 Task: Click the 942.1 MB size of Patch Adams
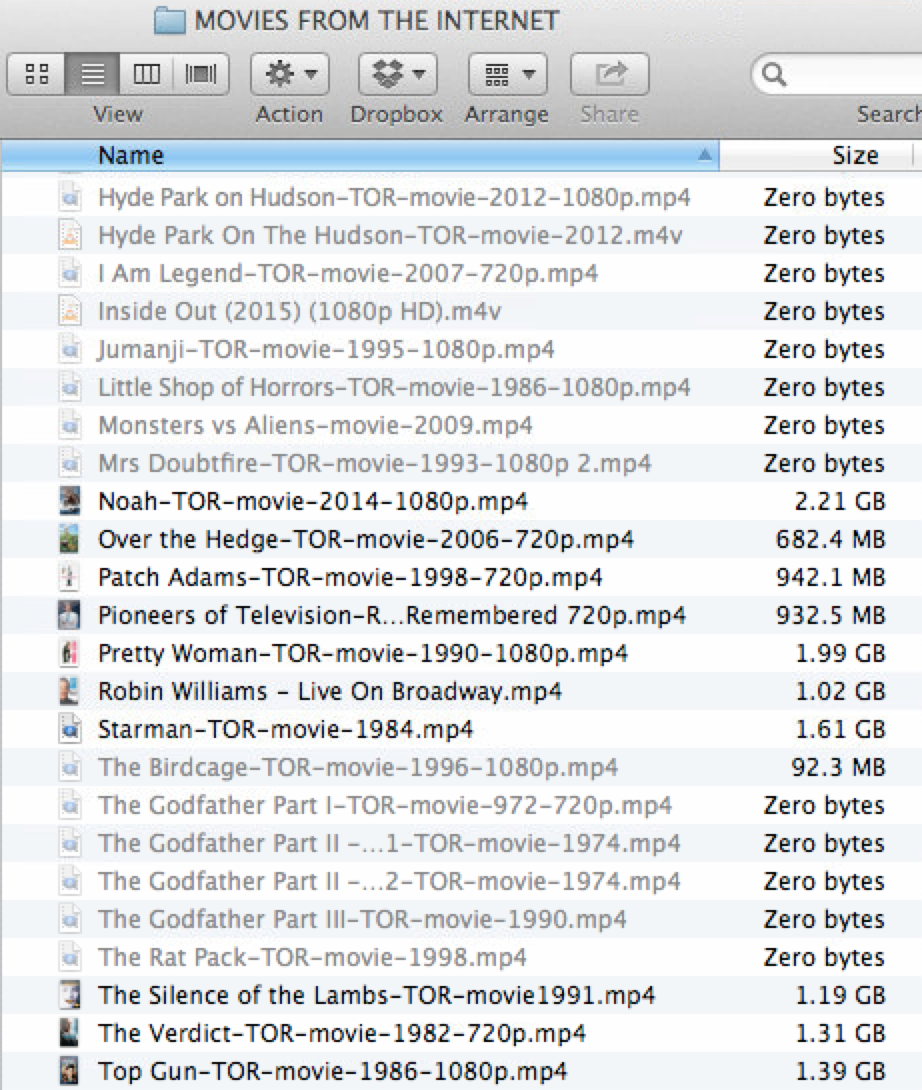[x=830, y=577]
